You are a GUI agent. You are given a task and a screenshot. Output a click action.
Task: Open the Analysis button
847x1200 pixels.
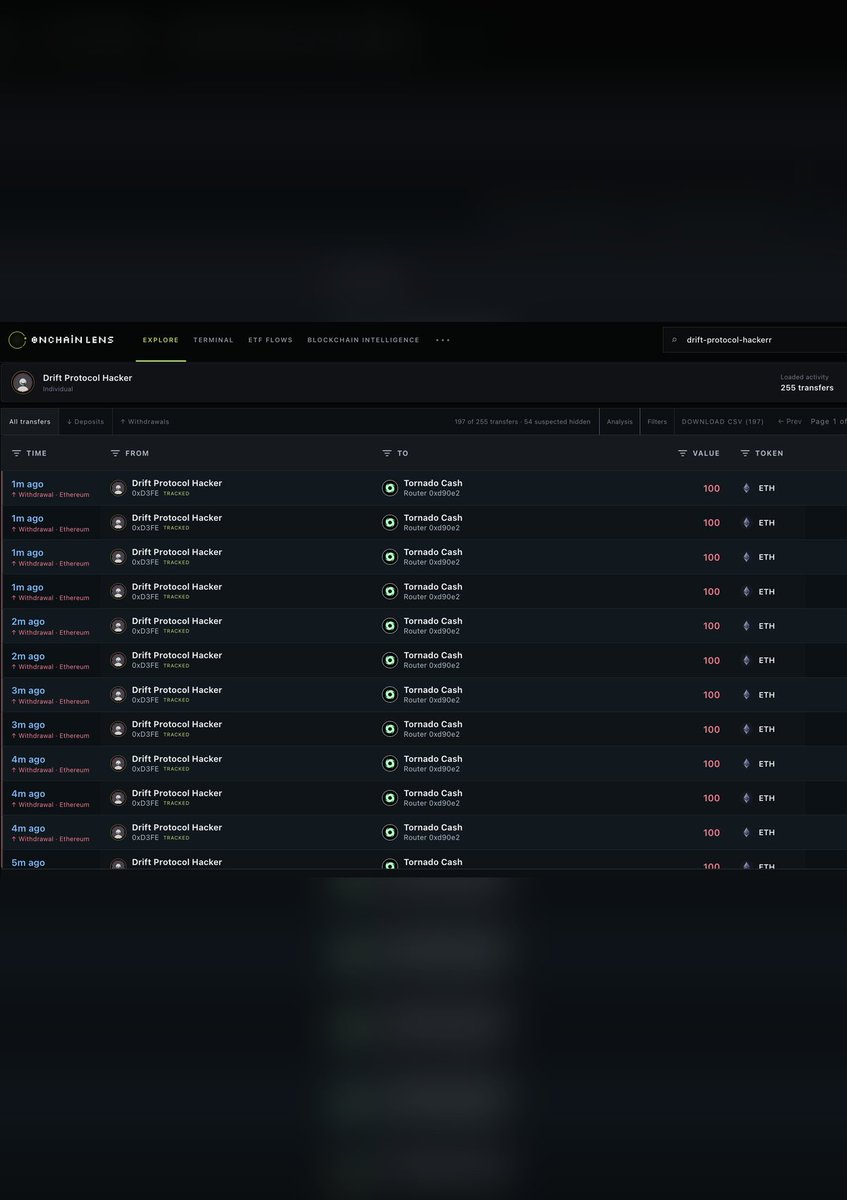pos(620,422)
